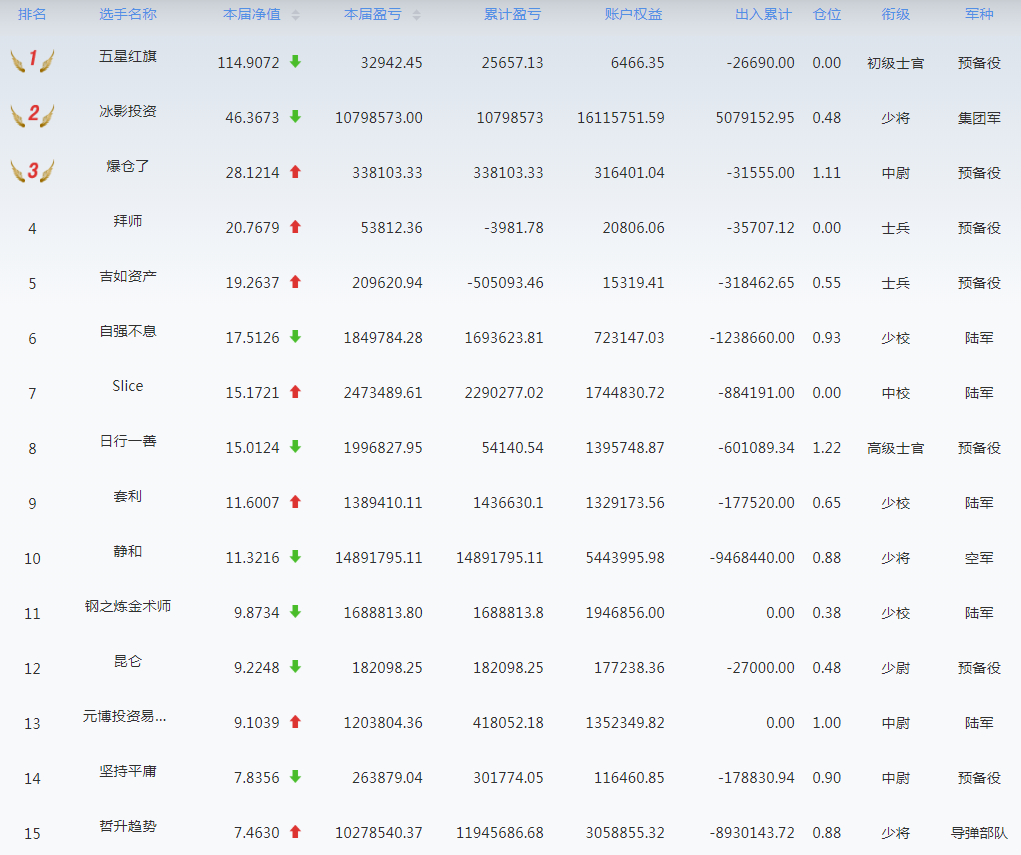Open contestant 昆仑 profile
The image size is (1021, 855).
click(128, 662)
